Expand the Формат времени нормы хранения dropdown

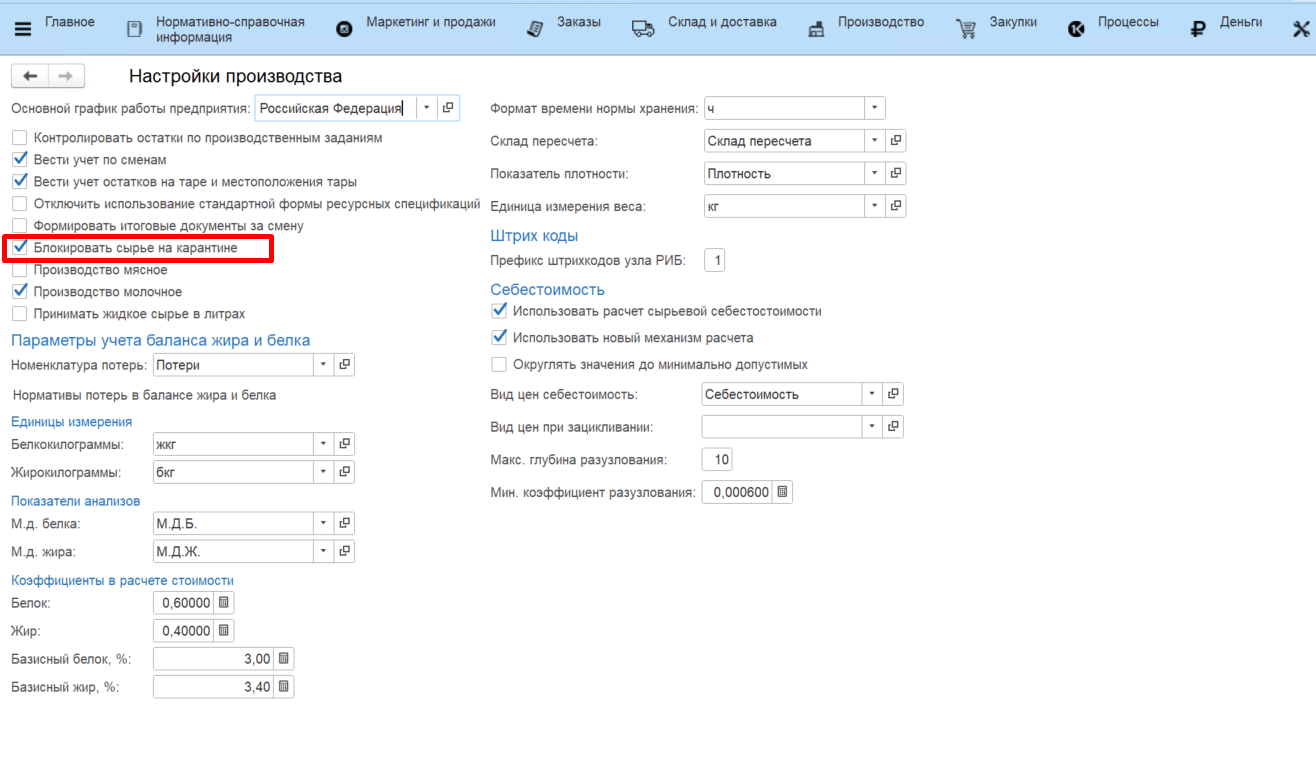tap(875, 108)
